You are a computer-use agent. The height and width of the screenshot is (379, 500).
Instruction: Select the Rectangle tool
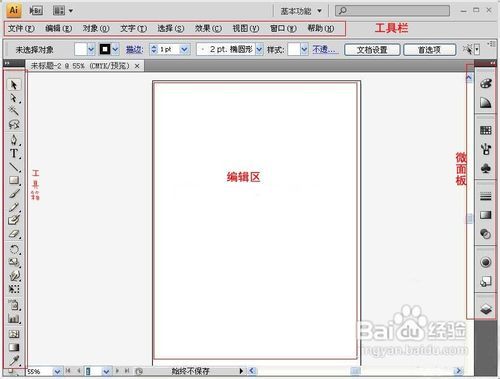point(14,180)
